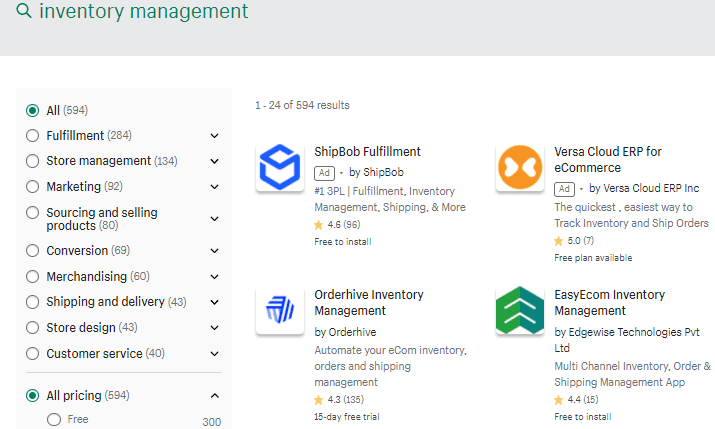This screenshot has height=429, width=715.
Task: Open Orderhive Inventory Management title link
Action: [368, 303]
